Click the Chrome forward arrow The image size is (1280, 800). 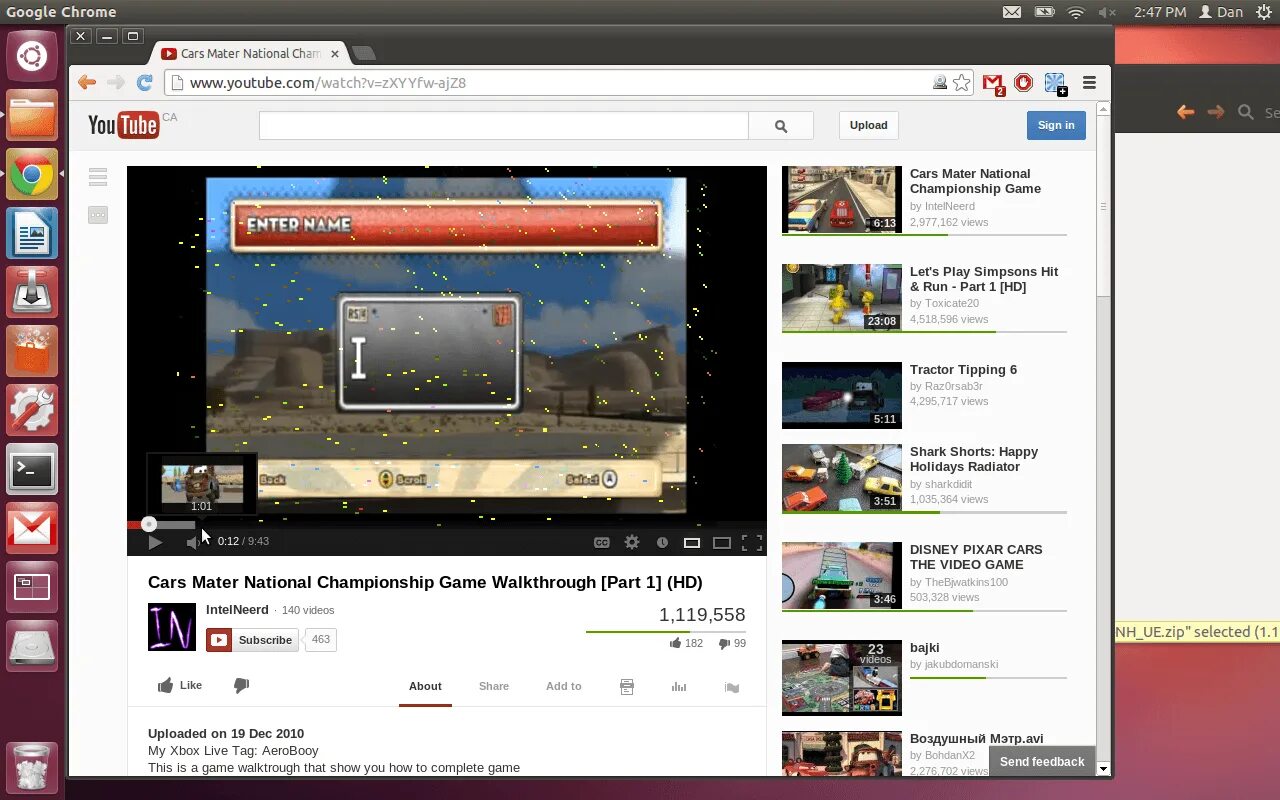[116, 83]
